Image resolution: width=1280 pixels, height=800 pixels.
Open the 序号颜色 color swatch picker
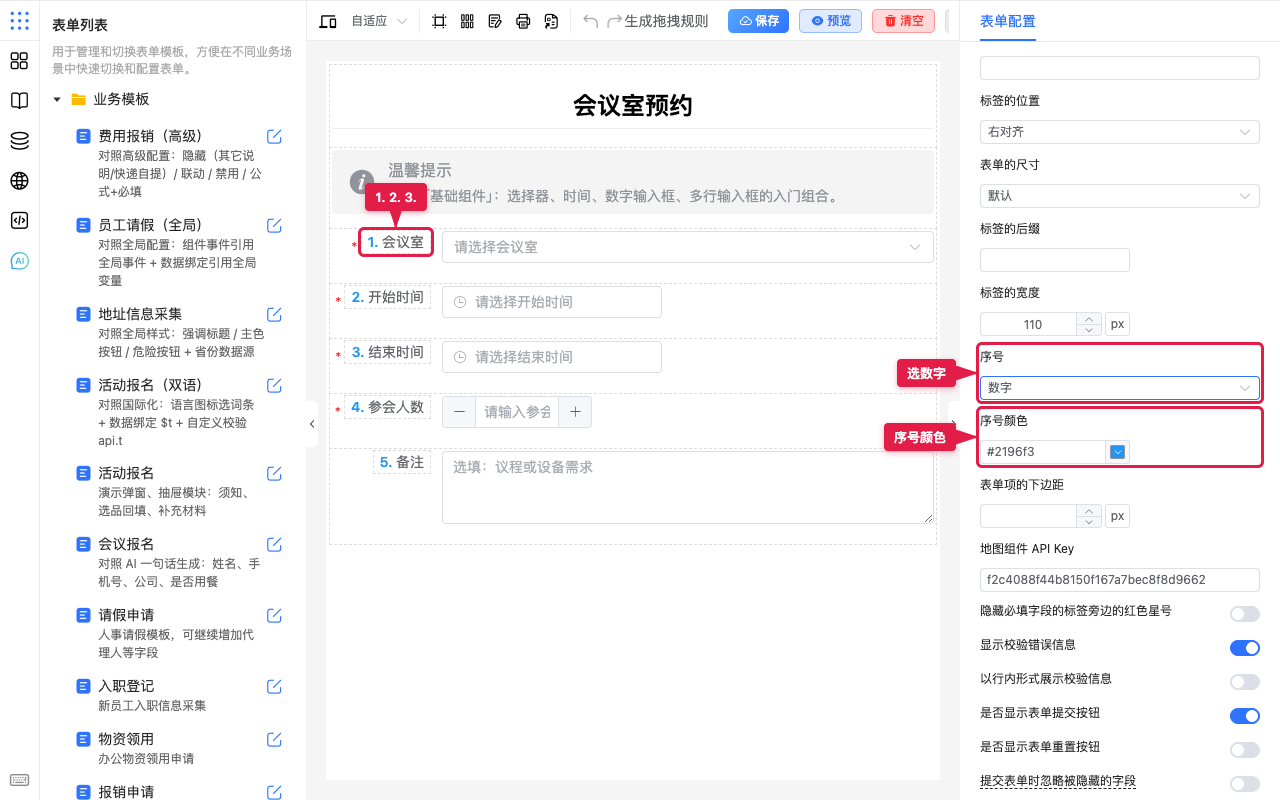(x=1118, y=452)
